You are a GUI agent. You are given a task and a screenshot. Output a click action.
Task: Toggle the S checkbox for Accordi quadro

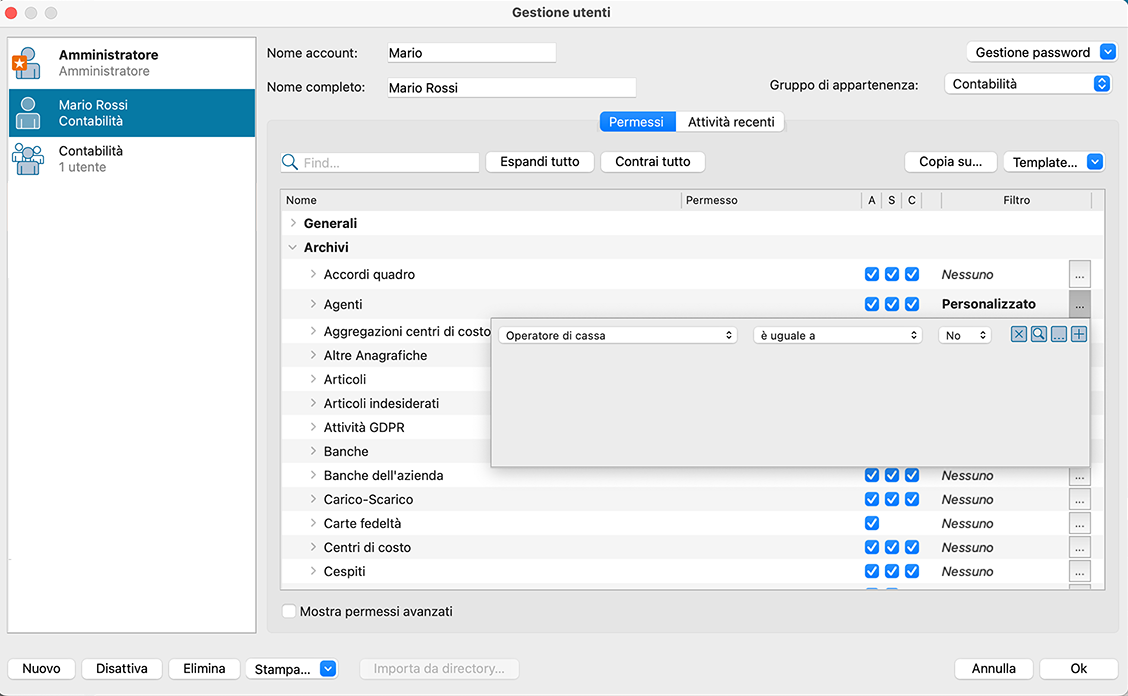[x=892, y=275]
